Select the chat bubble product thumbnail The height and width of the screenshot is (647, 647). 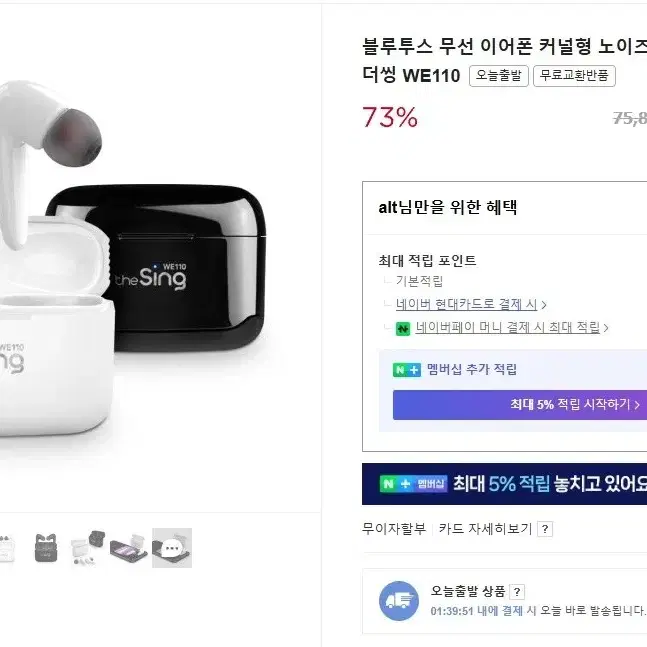coord(172,548)
